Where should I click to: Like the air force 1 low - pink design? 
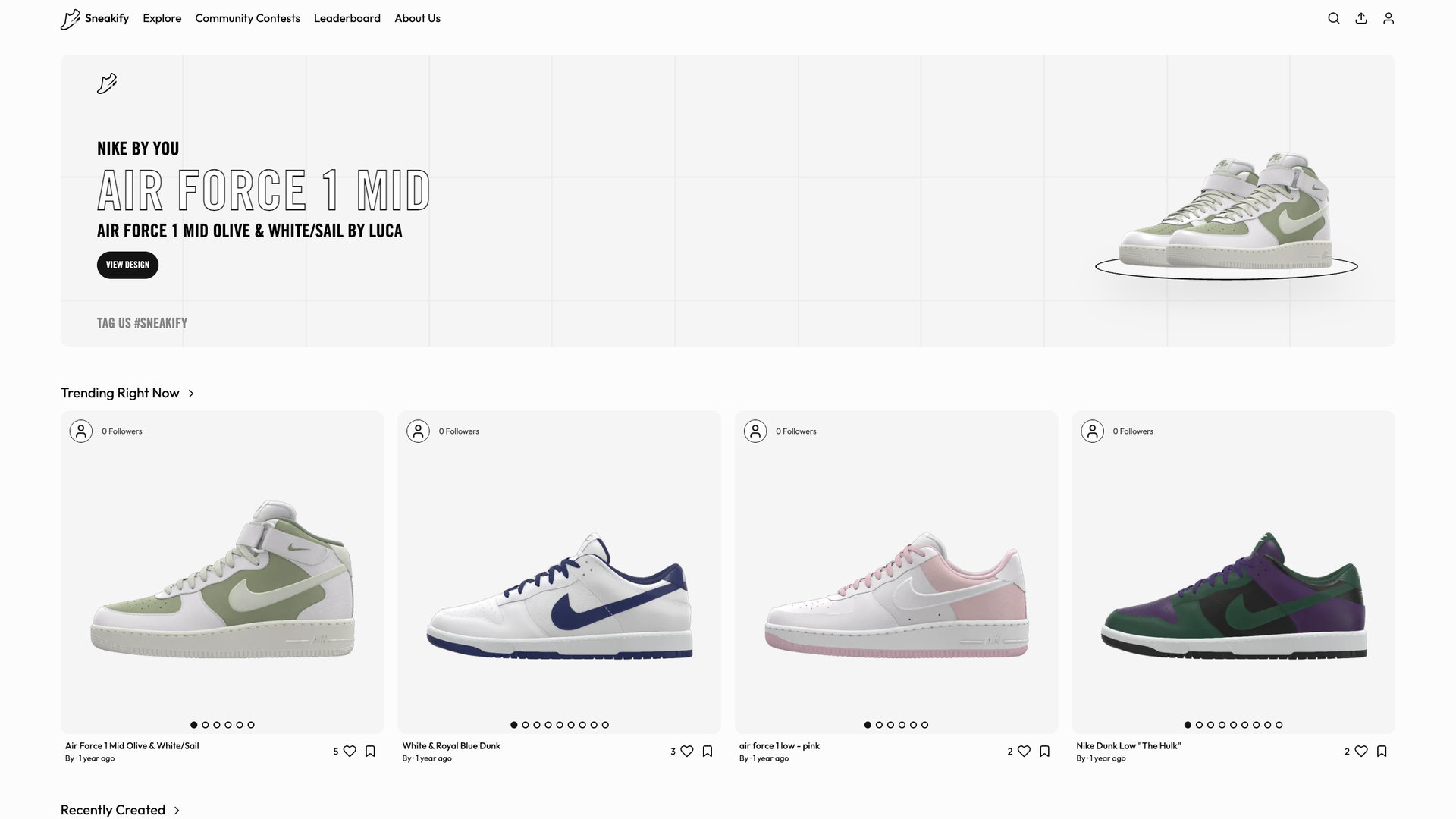[1024, 751]
